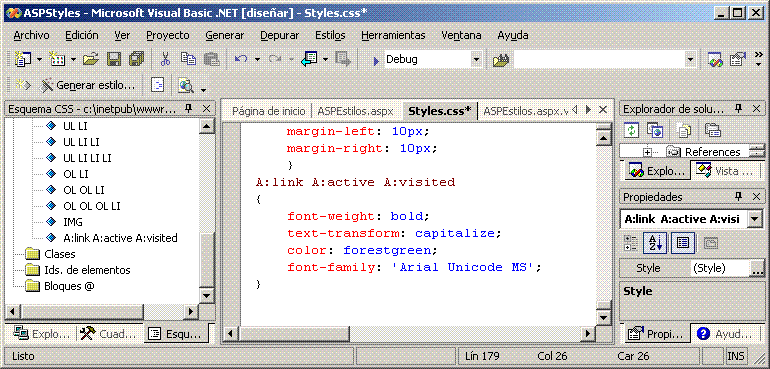Open the Depurar menu

tap(279, 35)
